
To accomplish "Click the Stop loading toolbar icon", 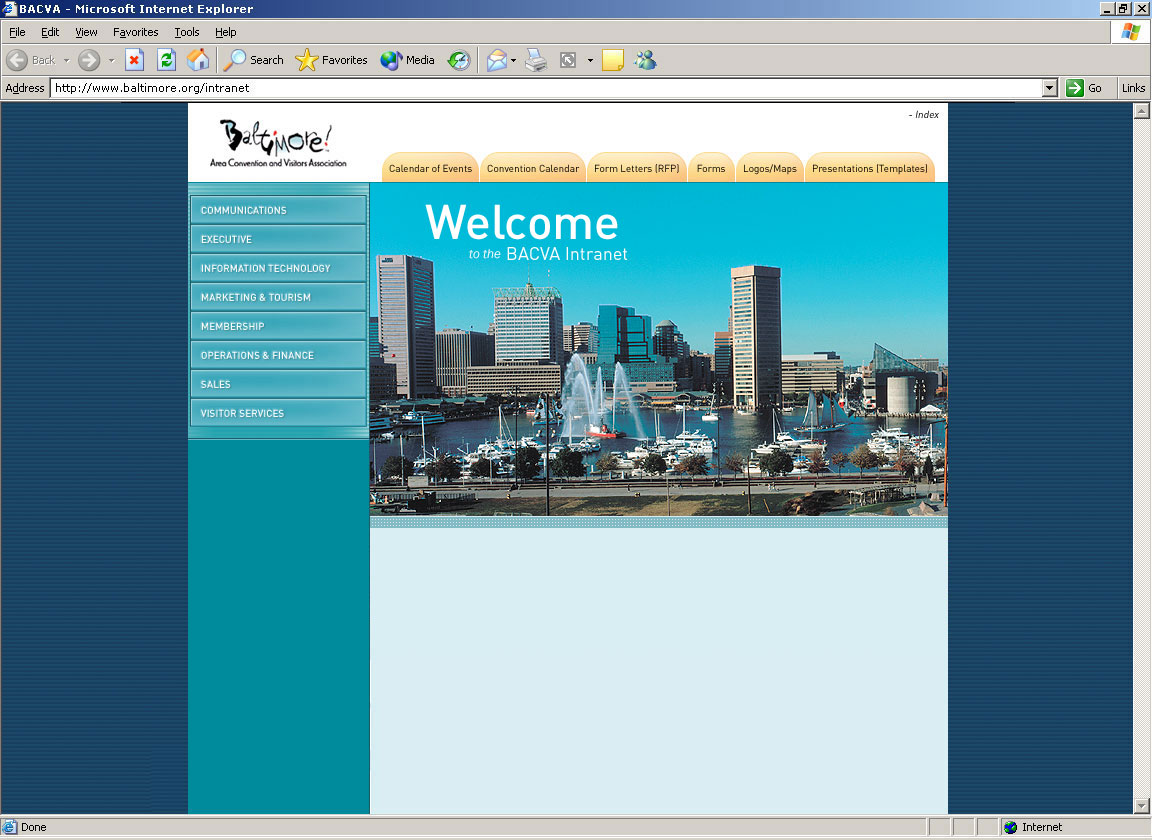I will coord(134,60).
